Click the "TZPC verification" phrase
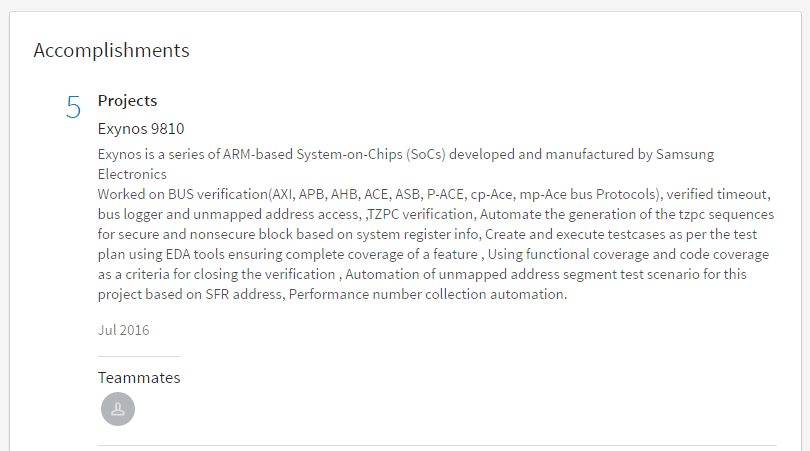This screenshot has height=451, width=810. (427, 214)
